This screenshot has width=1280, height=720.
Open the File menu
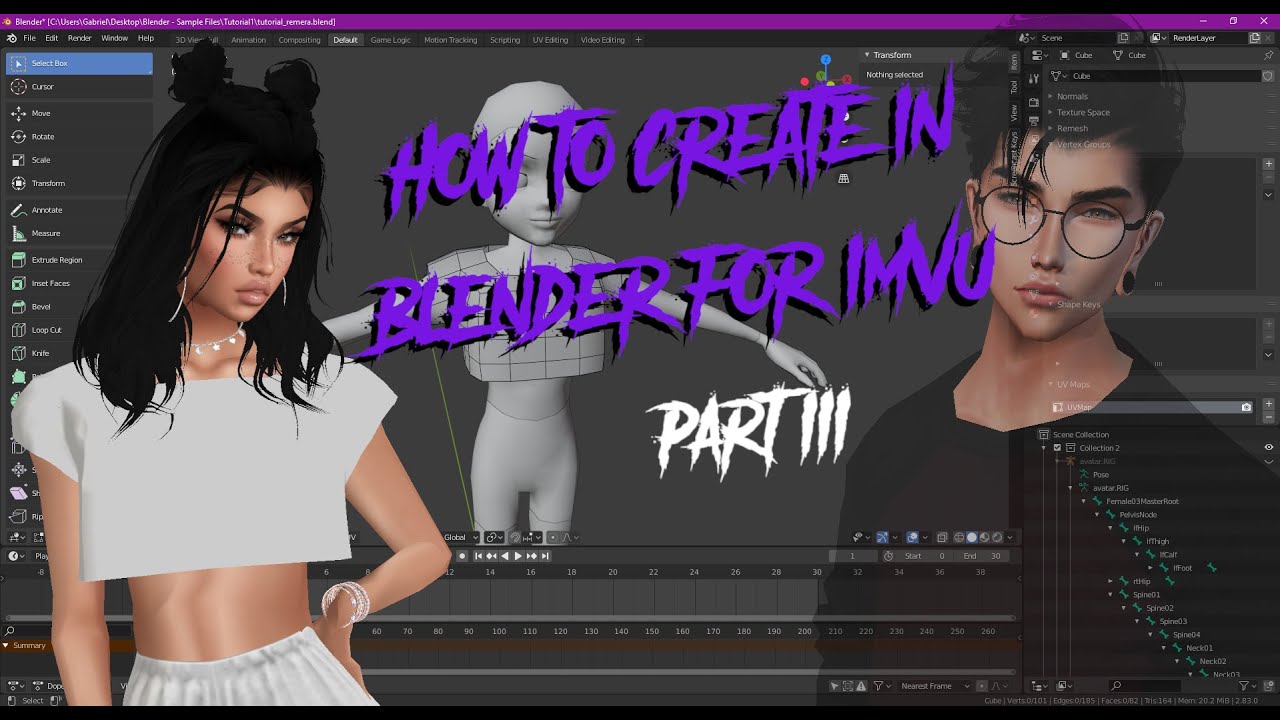[x=30, y=38]
